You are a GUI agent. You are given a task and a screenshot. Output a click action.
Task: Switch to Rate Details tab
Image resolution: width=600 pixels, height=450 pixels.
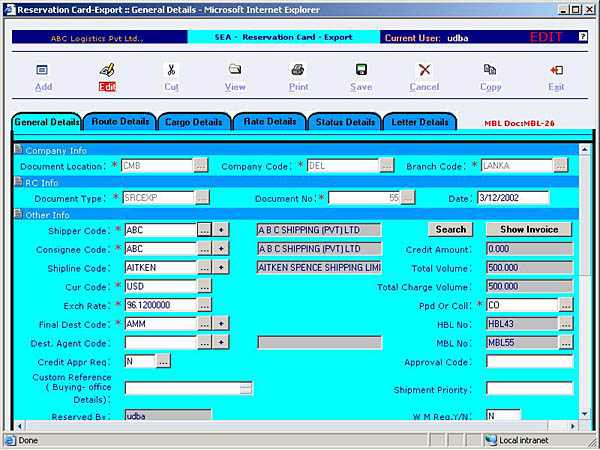(x=270, y=122)
